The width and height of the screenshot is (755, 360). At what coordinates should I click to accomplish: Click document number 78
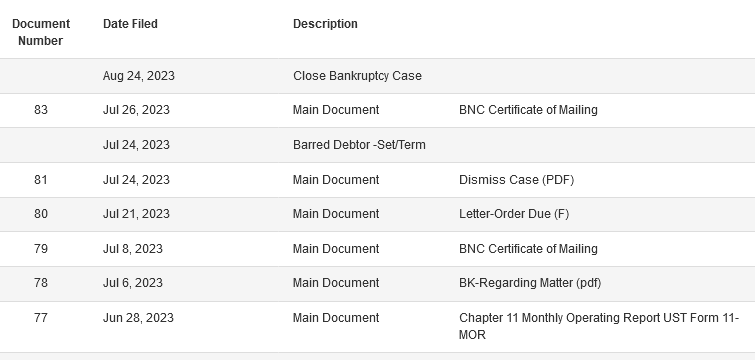pos(41,283)
